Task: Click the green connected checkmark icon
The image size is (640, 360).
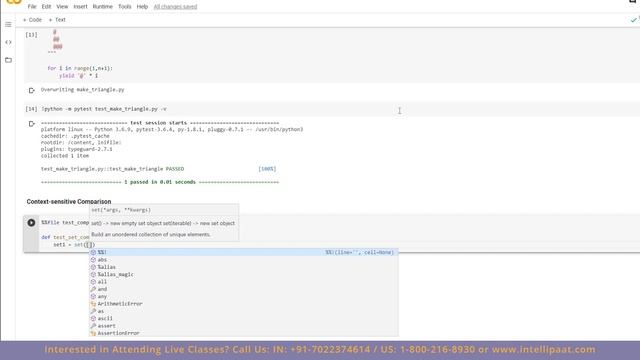Action: 633,20
